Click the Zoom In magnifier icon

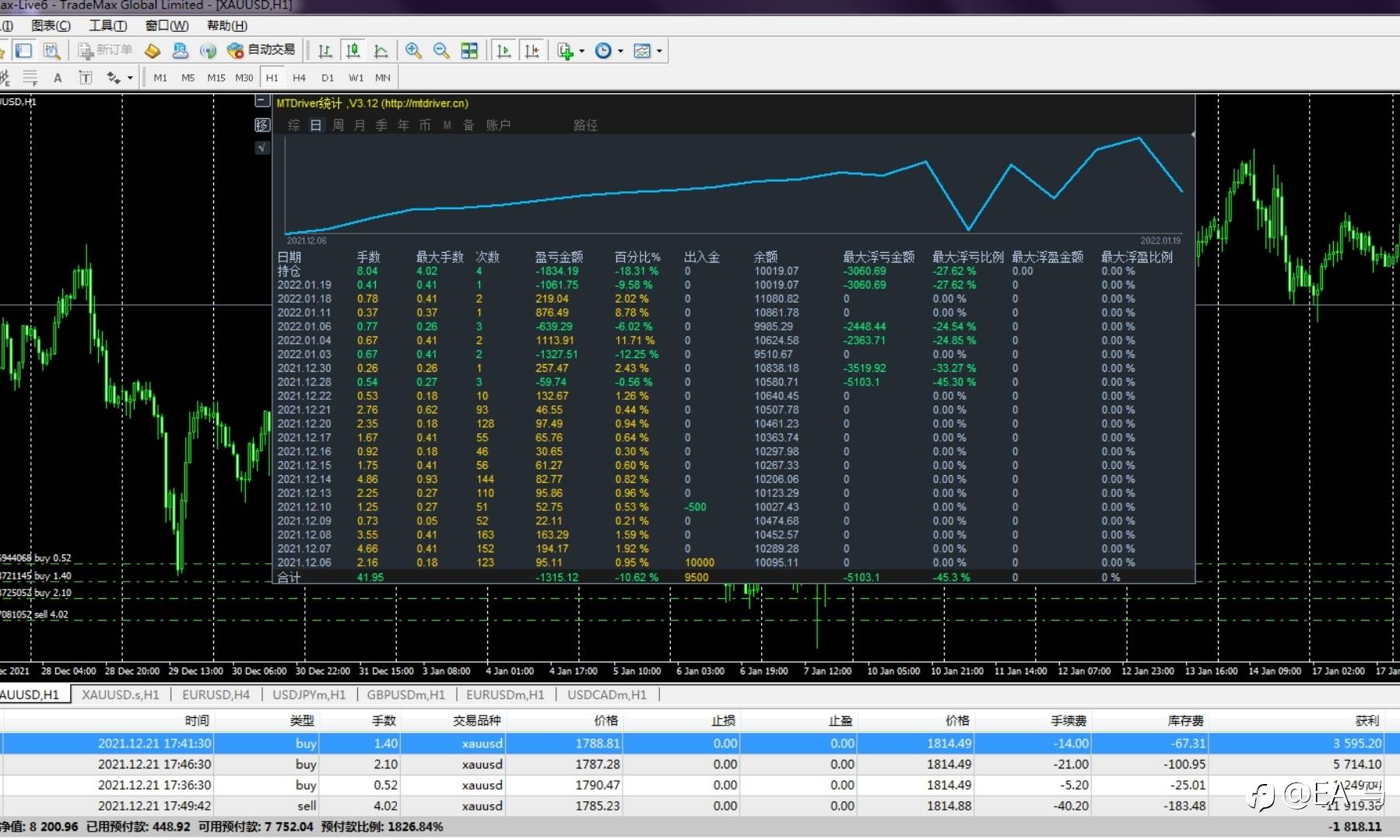413,51
